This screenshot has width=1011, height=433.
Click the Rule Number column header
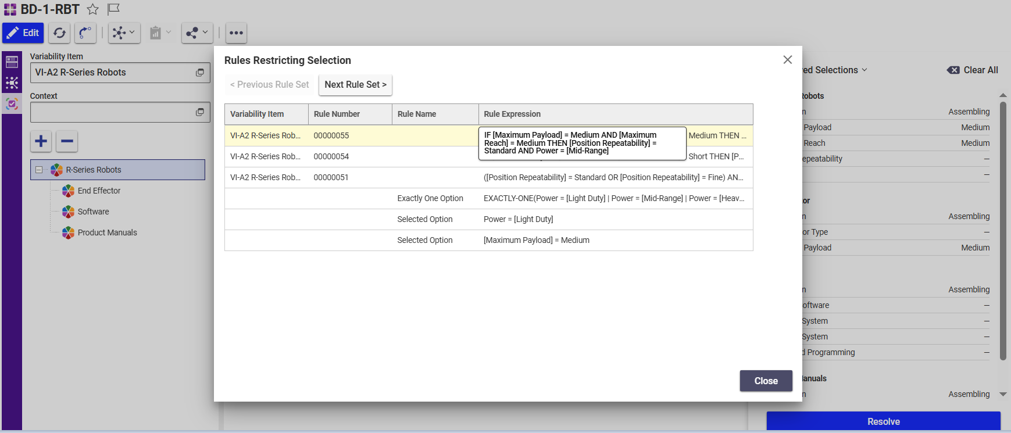click(350, 114)
